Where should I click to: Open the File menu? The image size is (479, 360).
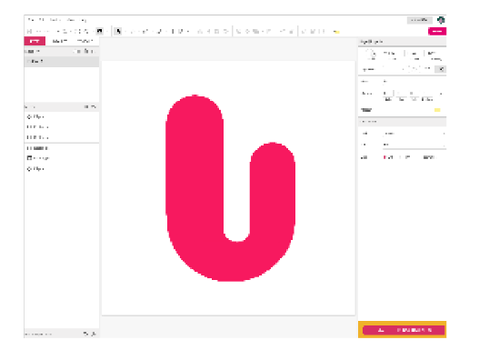pos(30,20)
